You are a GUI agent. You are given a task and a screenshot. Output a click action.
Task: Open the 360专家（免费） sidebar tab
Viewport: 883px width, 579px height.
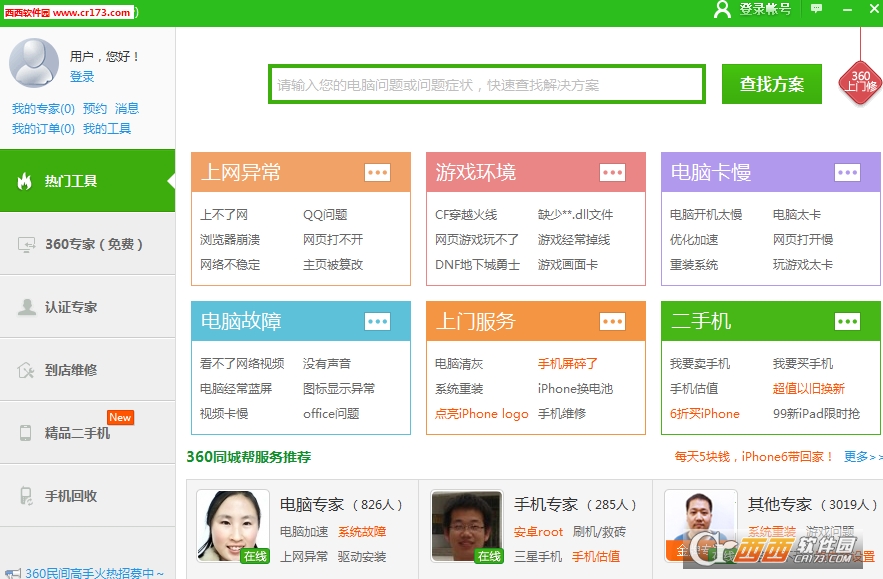[x=94, y=244]
